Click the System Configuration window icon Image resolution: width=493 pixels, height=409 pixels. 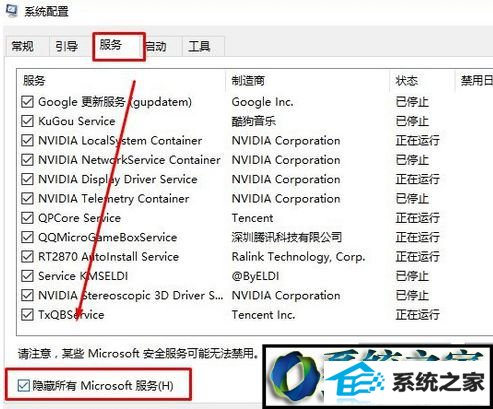coord(12,10)
